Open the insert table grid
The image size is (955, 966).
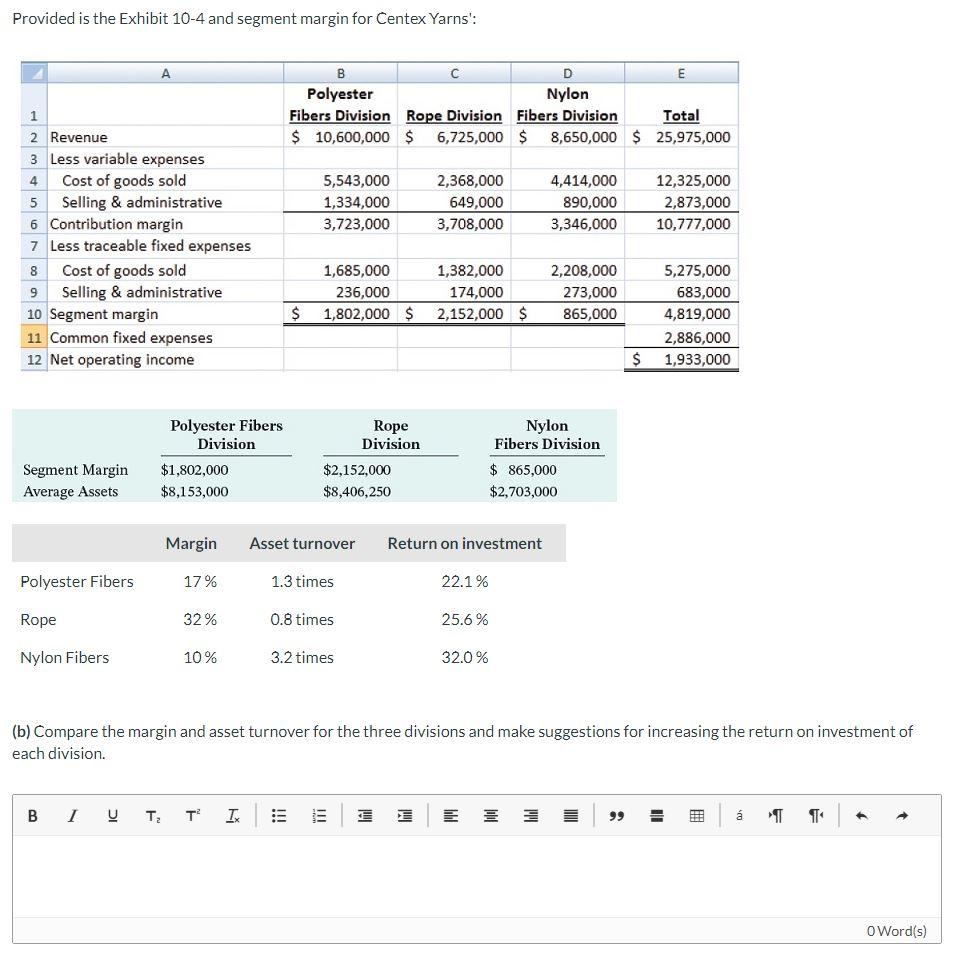(696, 815)
